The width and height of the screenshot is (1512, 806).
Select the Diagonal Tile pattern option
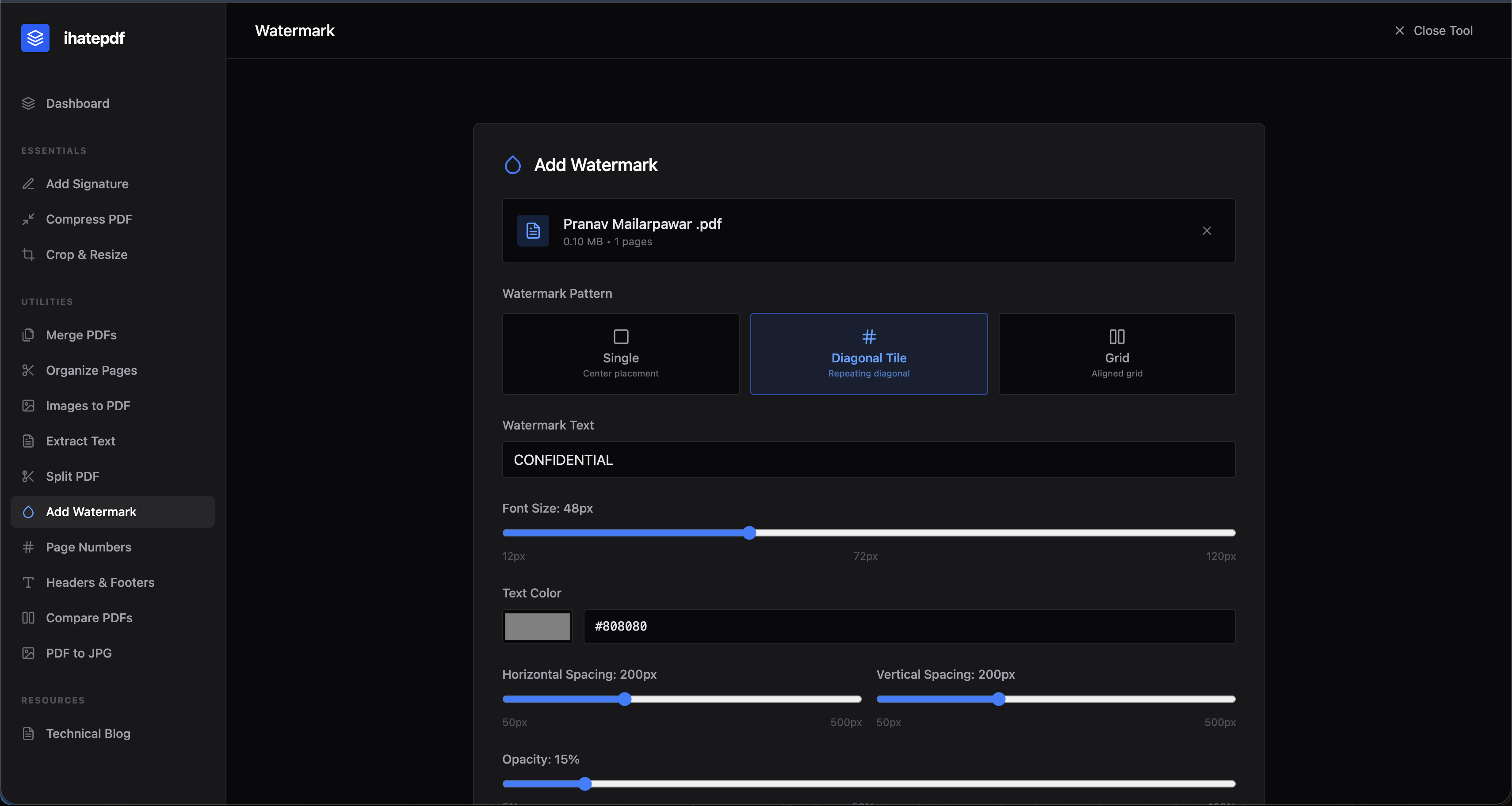(869, 354)
